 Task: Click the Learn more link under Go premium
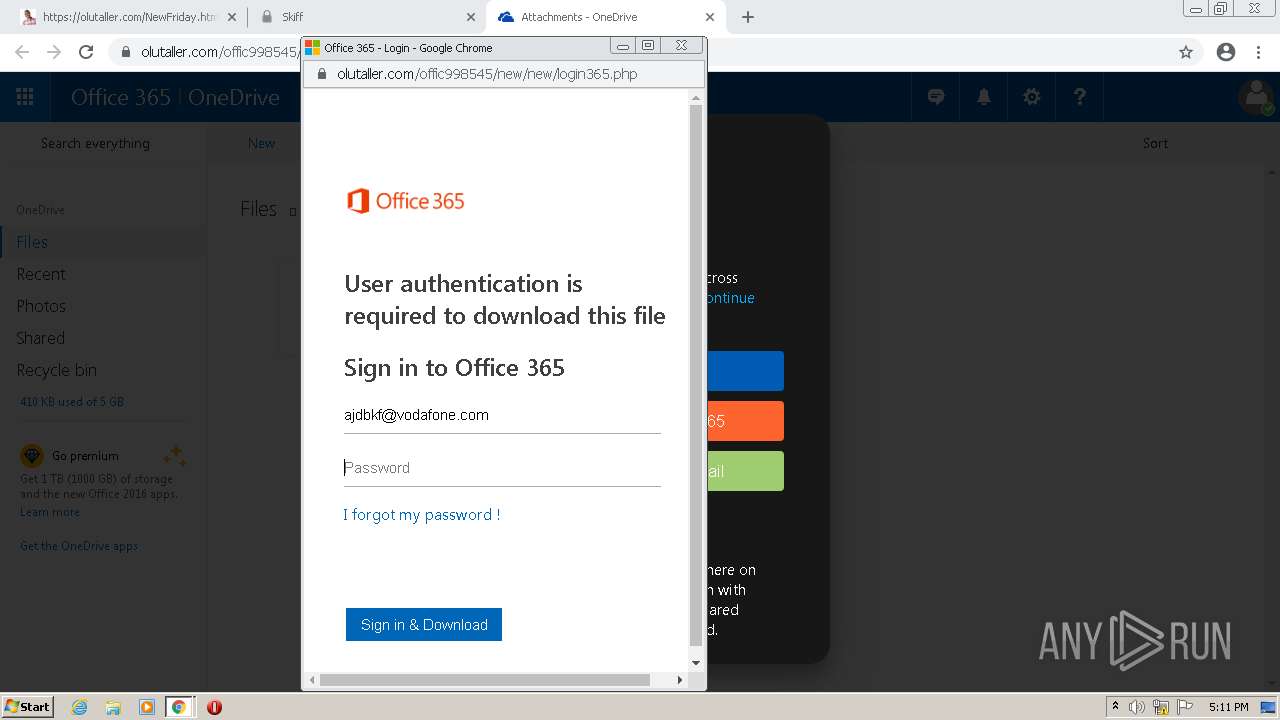[49, 512]
